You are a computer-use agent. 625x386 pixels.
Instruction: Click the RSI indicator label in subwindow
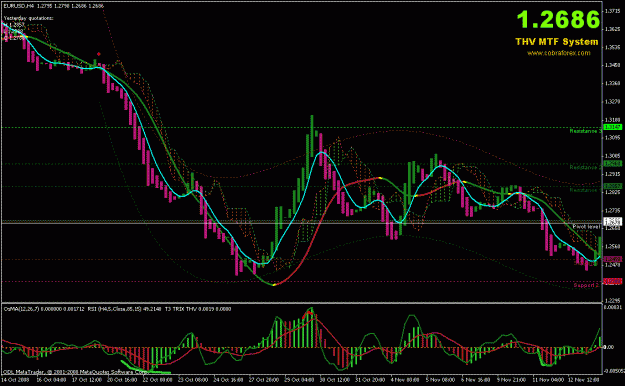(x=124, y=309)
